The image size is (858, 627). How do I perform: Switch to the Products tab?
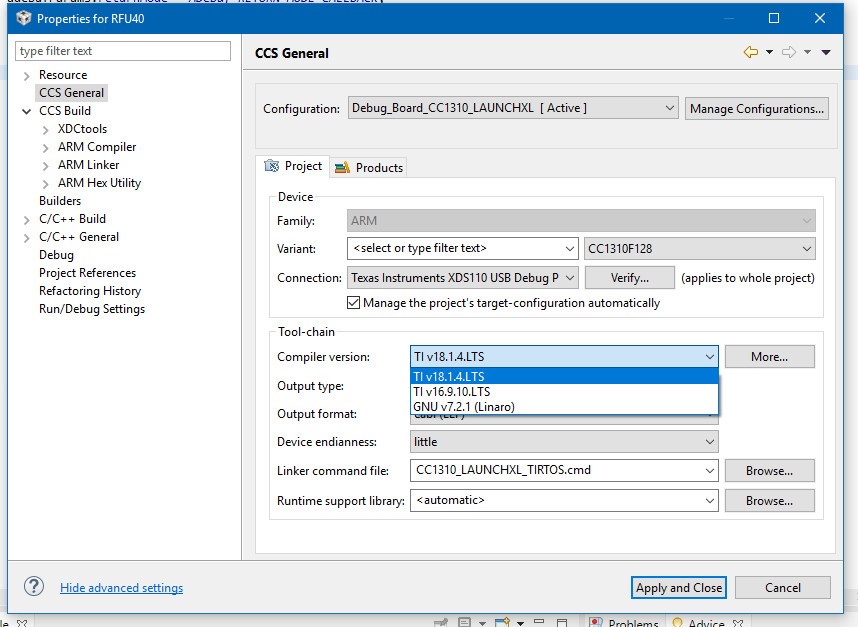tap(370, 167)
